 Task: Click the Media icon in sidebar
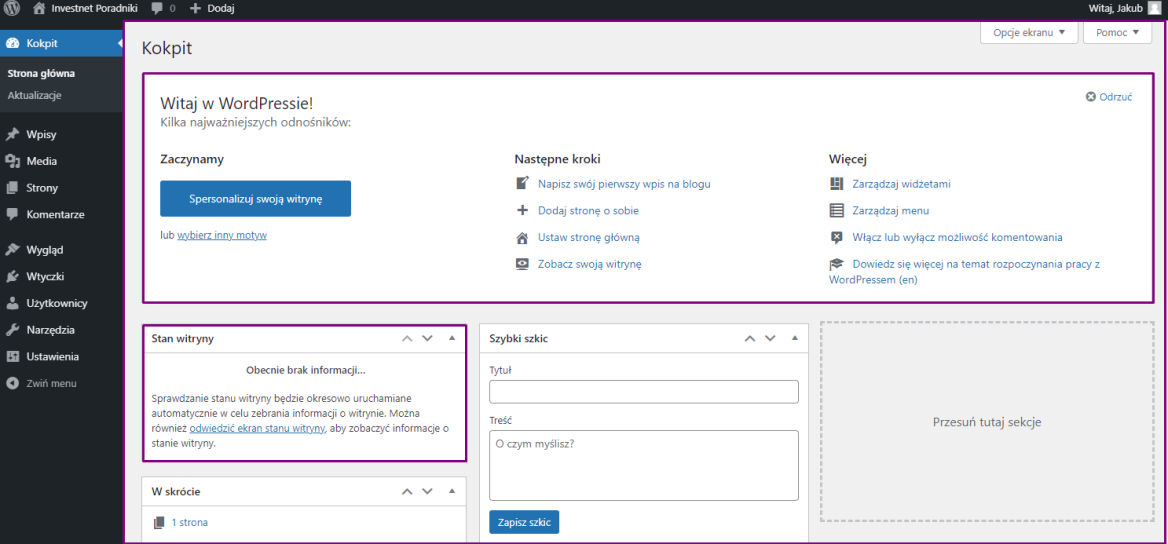point(12,161)
